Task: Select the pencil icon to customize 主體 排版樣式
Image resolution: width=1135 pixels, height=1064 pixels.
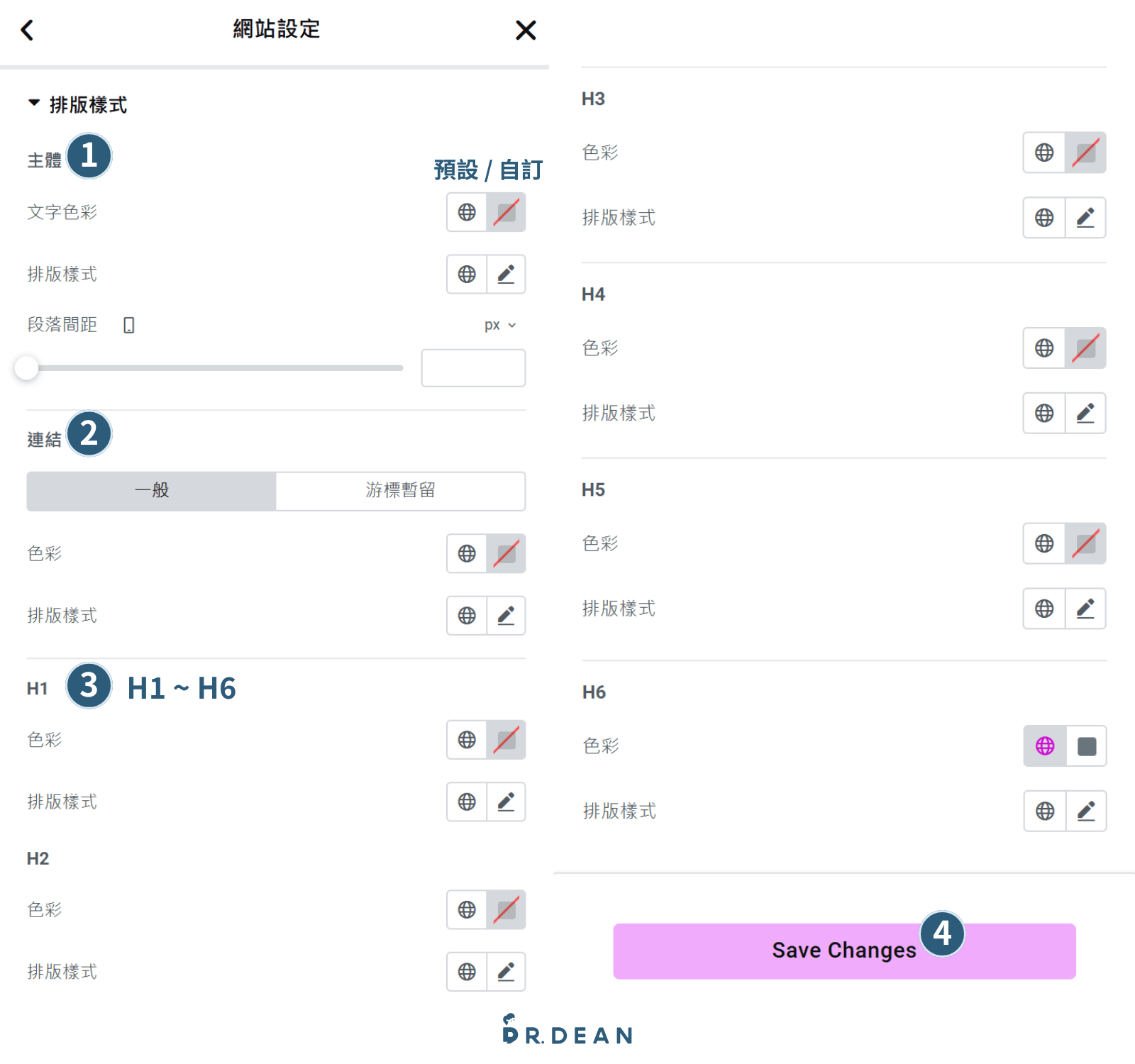Action: coord(506,274)
